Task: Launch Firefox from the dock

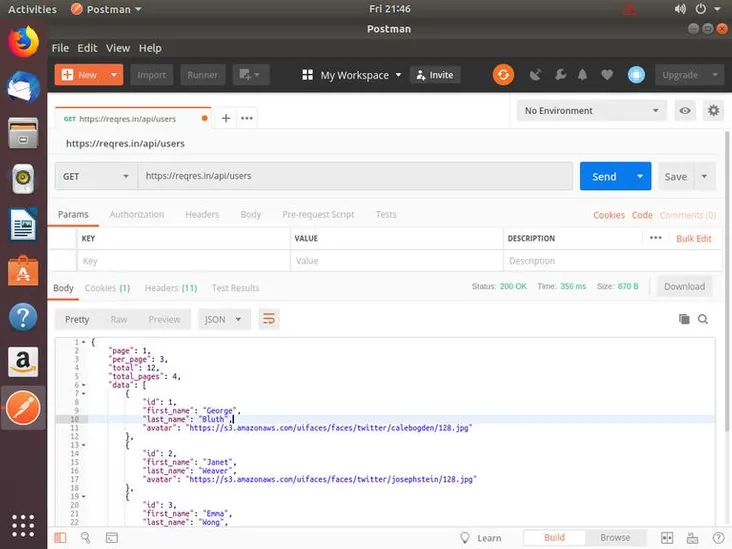Action: (x=23, y=42)
